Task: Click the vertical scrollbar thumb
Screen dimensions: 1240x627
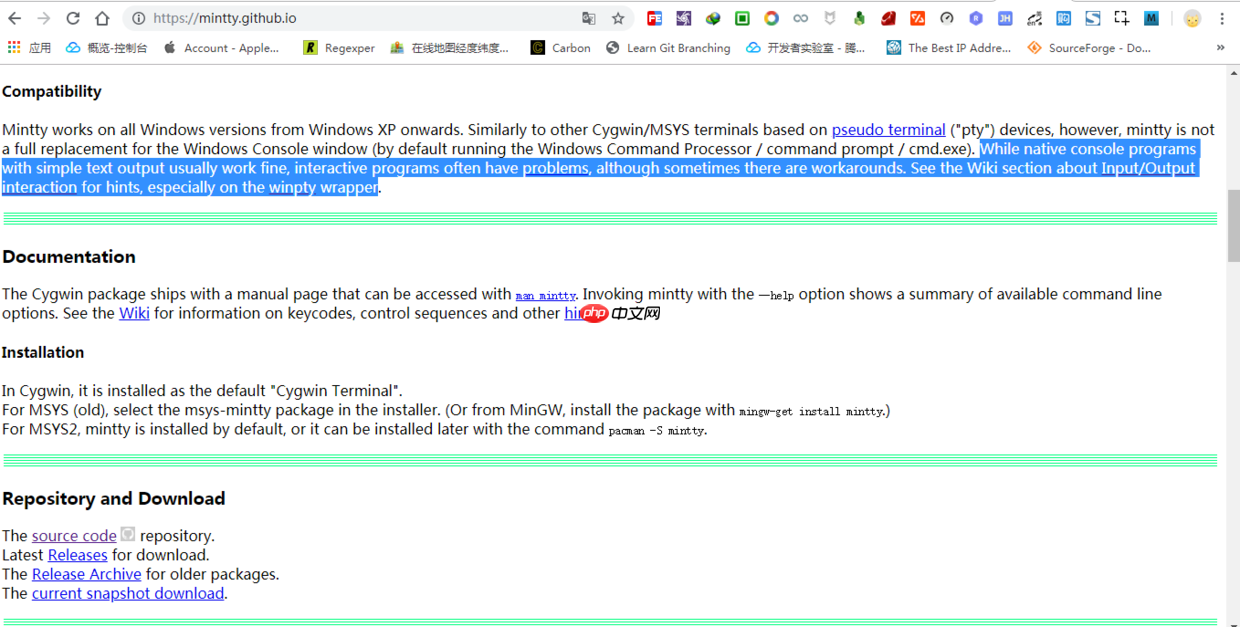Action: [1233, 224]
